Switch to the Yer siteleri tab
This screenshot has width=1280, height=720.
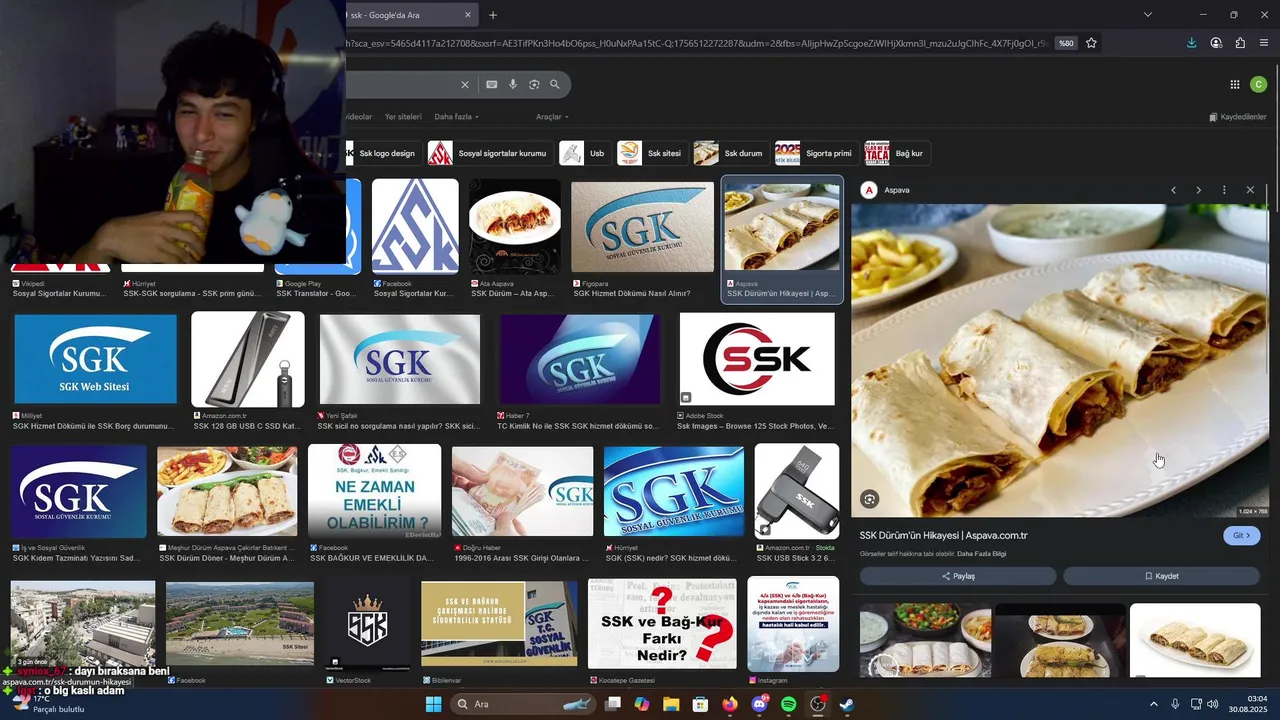403,117
